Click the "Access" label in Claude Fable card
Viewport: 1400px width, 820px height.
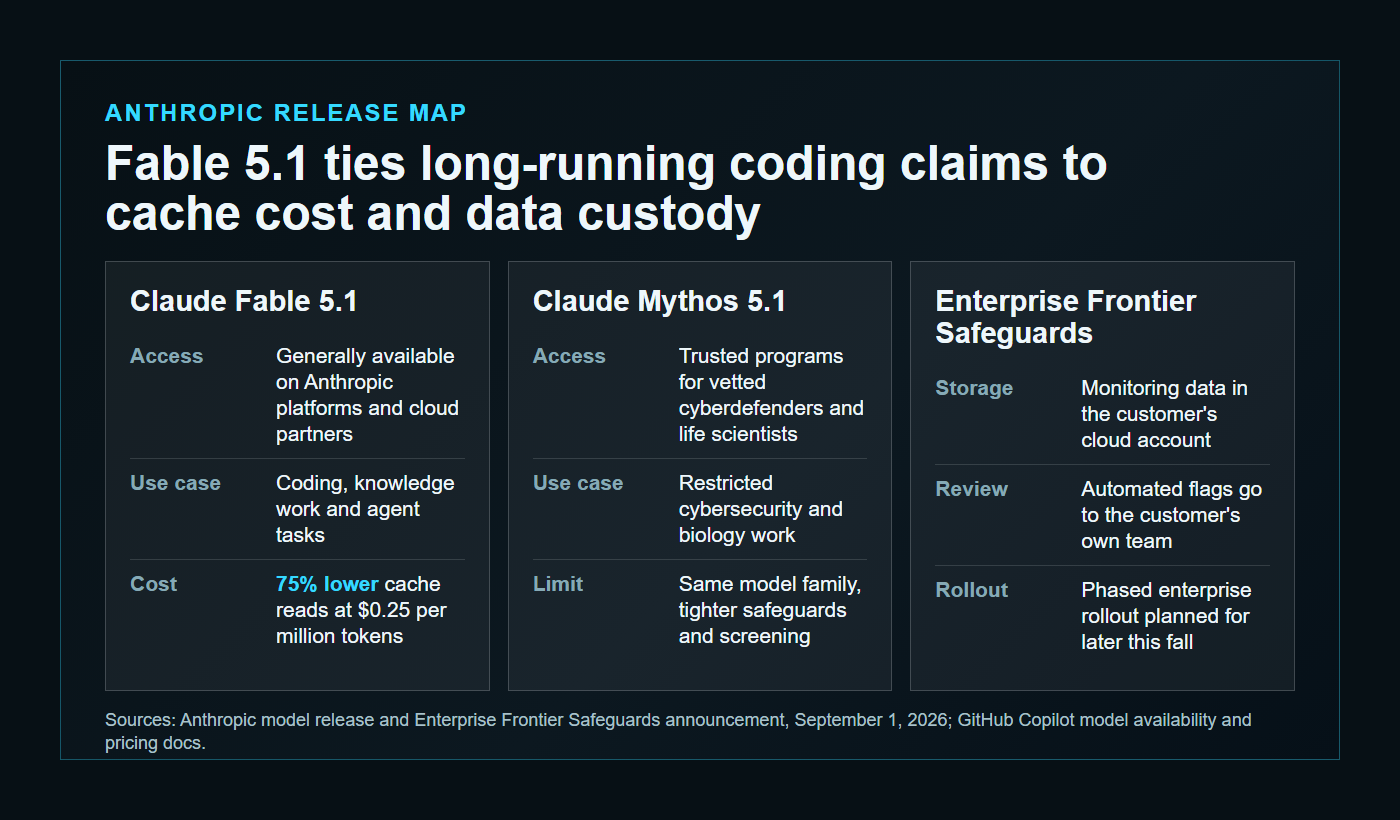[166, 356]
